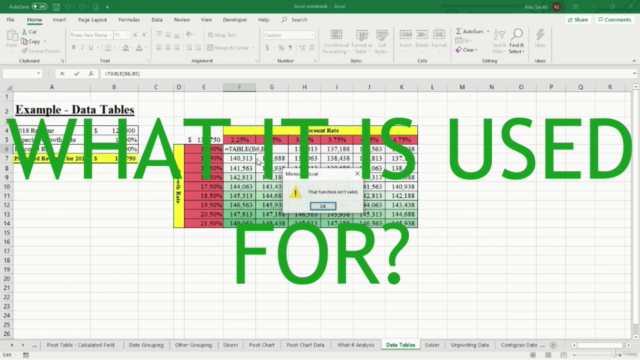Open the font size dropdown
This screenshot has width=640, height=360.
[x=127, y=35]
